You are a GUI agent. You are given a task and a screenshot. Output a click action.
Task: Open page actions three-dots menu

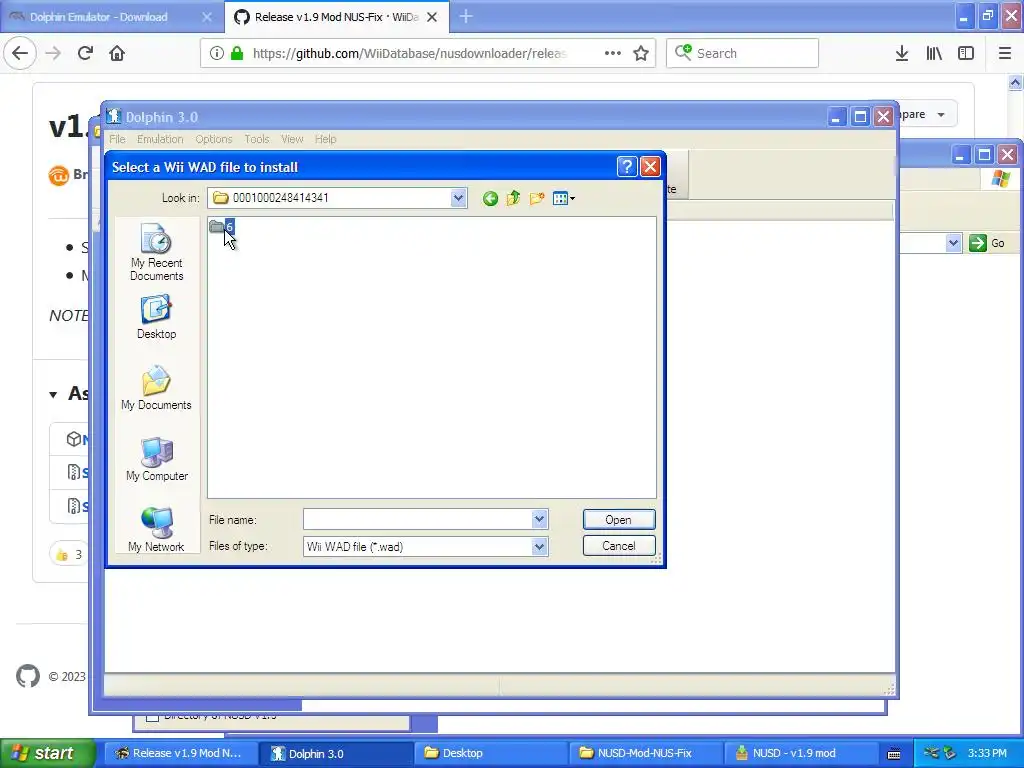tap(613, 54)
